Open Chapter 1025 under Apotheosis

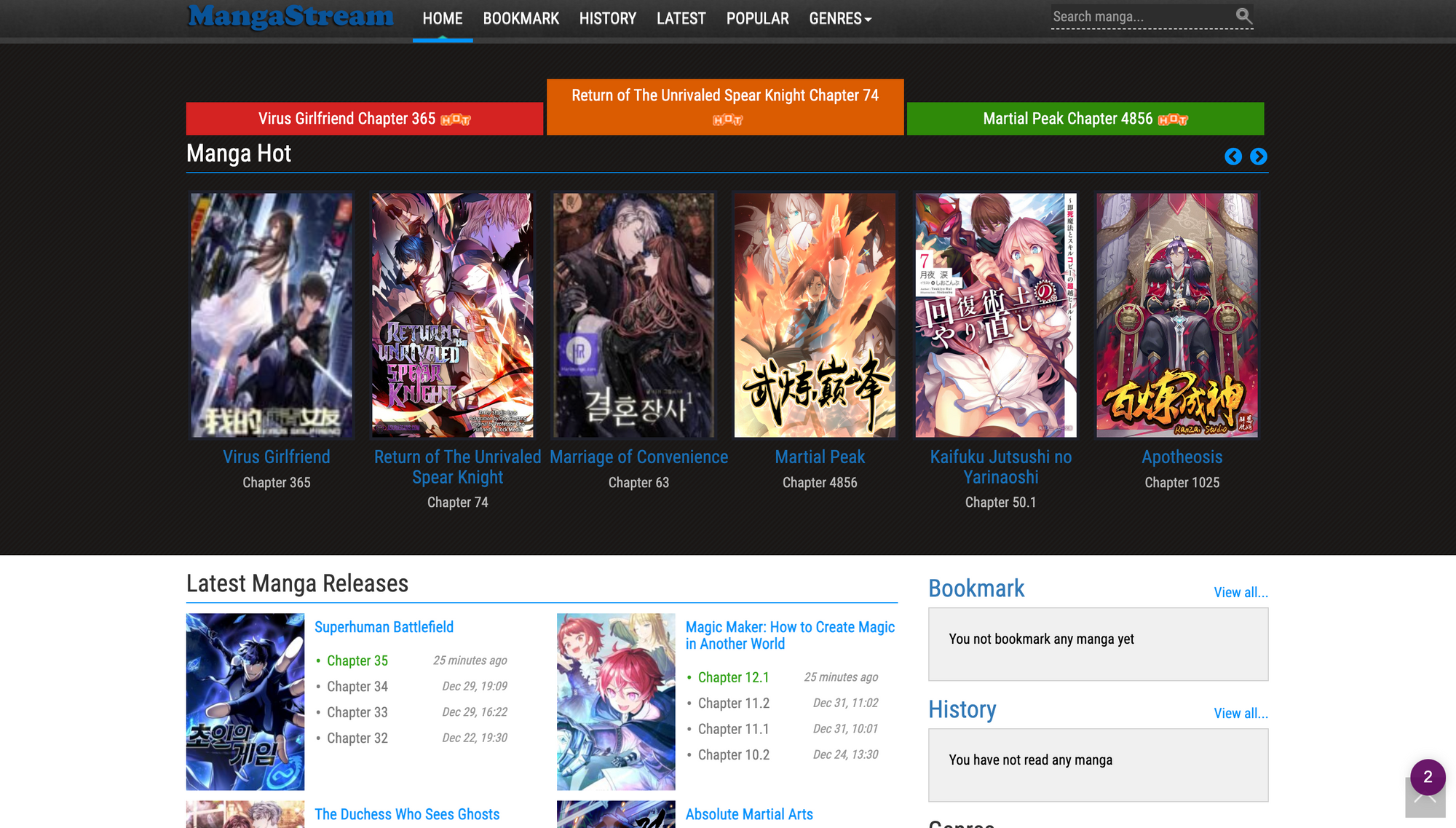tap(1182, 483)
